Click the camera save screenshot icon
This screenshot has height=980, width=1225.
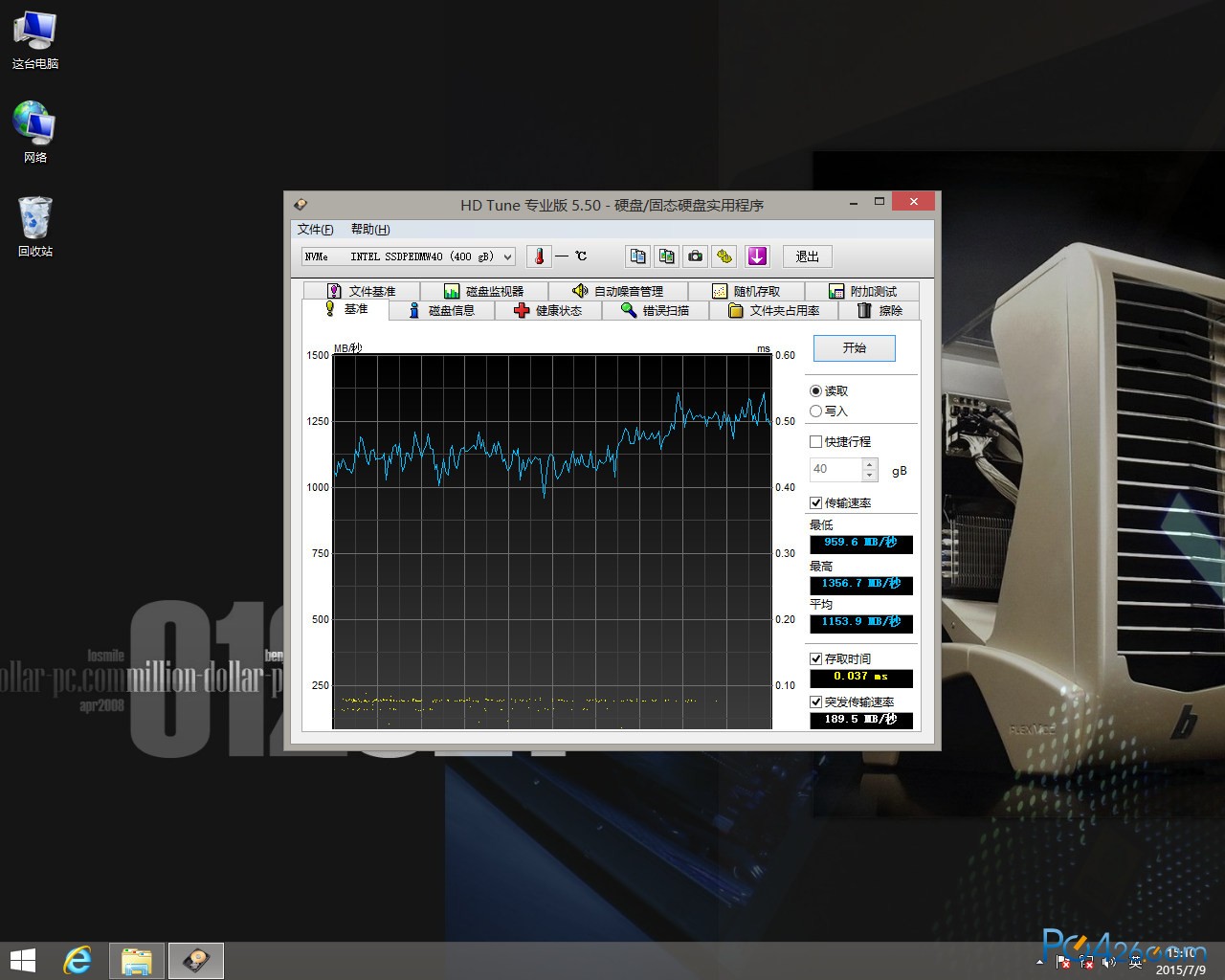coord(696,256)
